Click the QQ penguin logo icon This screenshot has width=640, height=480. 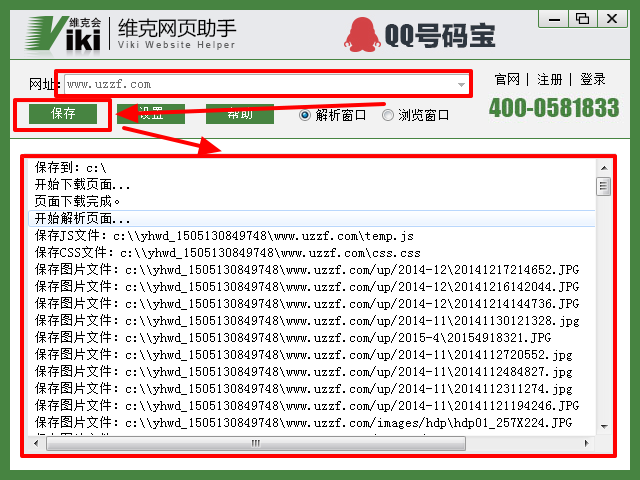point(362,35)
